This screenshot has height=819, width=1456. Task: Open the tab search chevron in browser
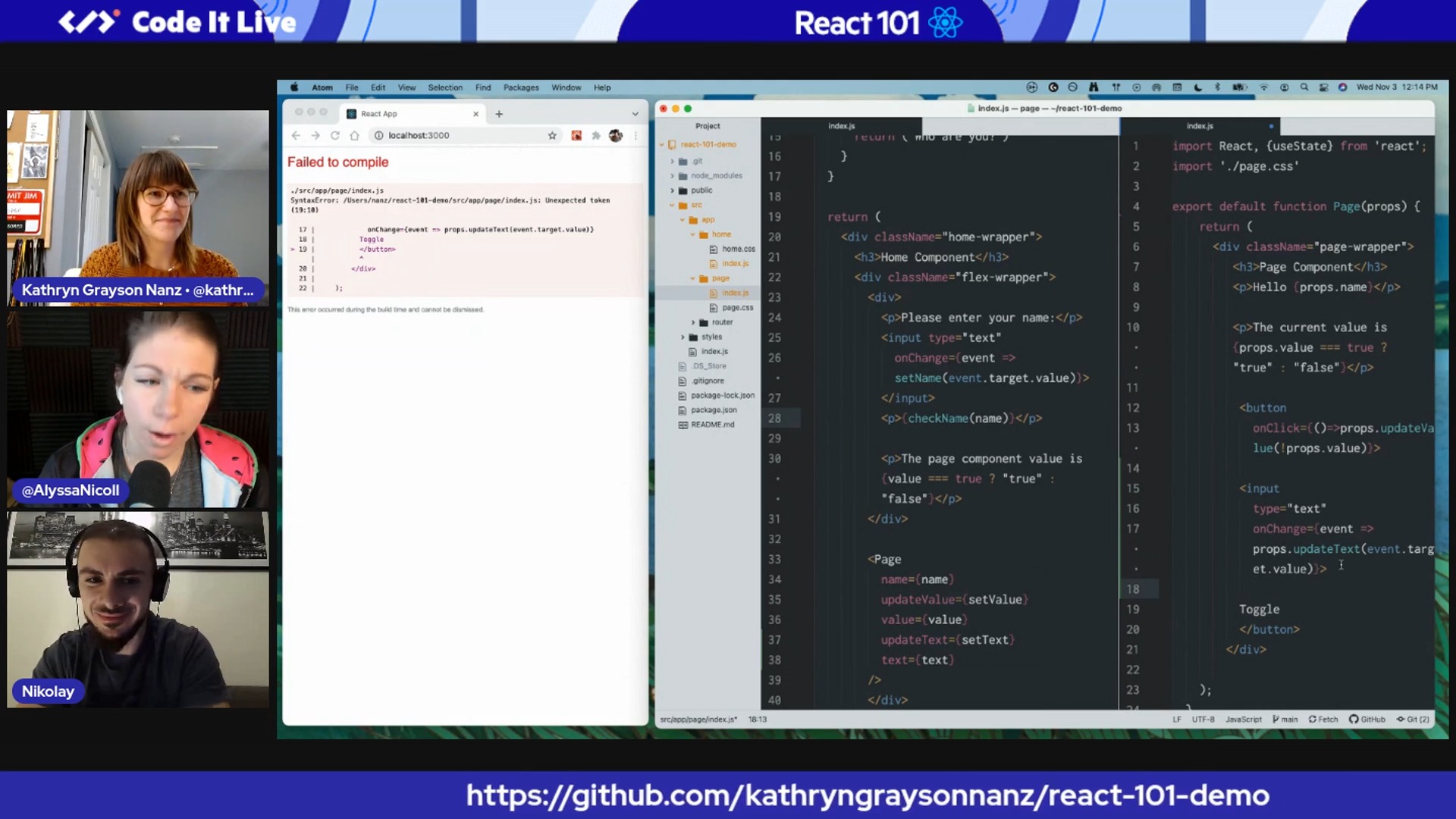point(635,114)
